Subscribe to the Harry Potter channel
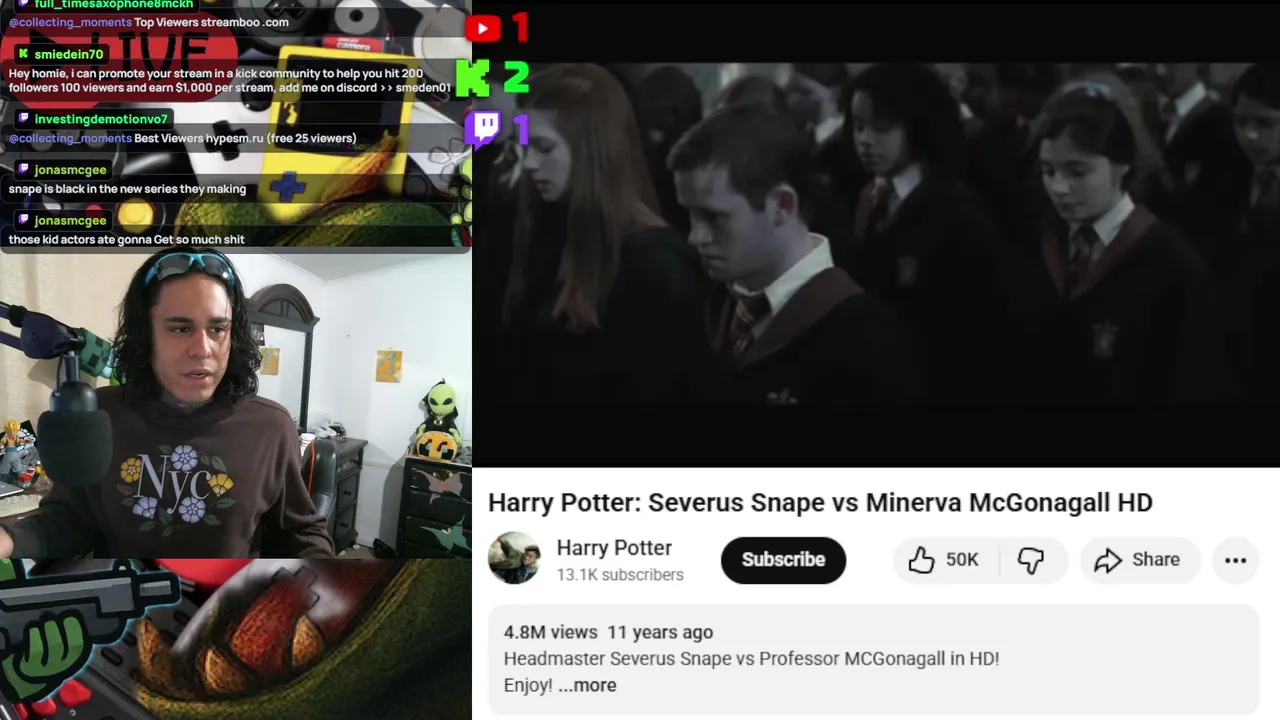Image resolution: width=1280 pixels, height=720 pixels. [x=783, y=560]
